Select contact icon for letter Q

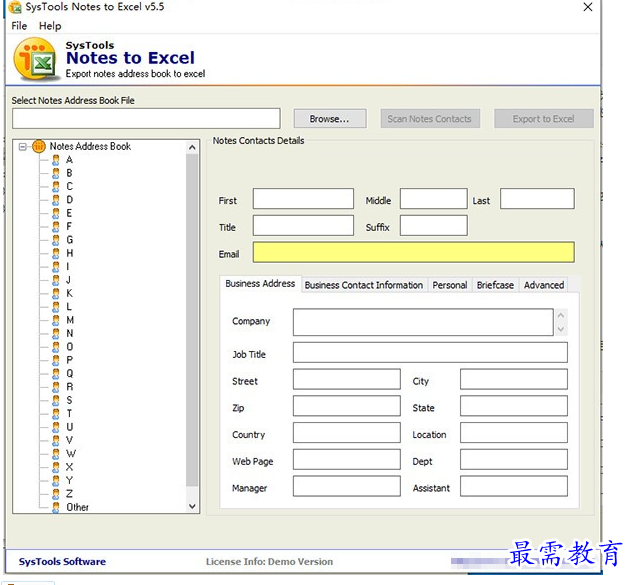click(x=56, y=374)
